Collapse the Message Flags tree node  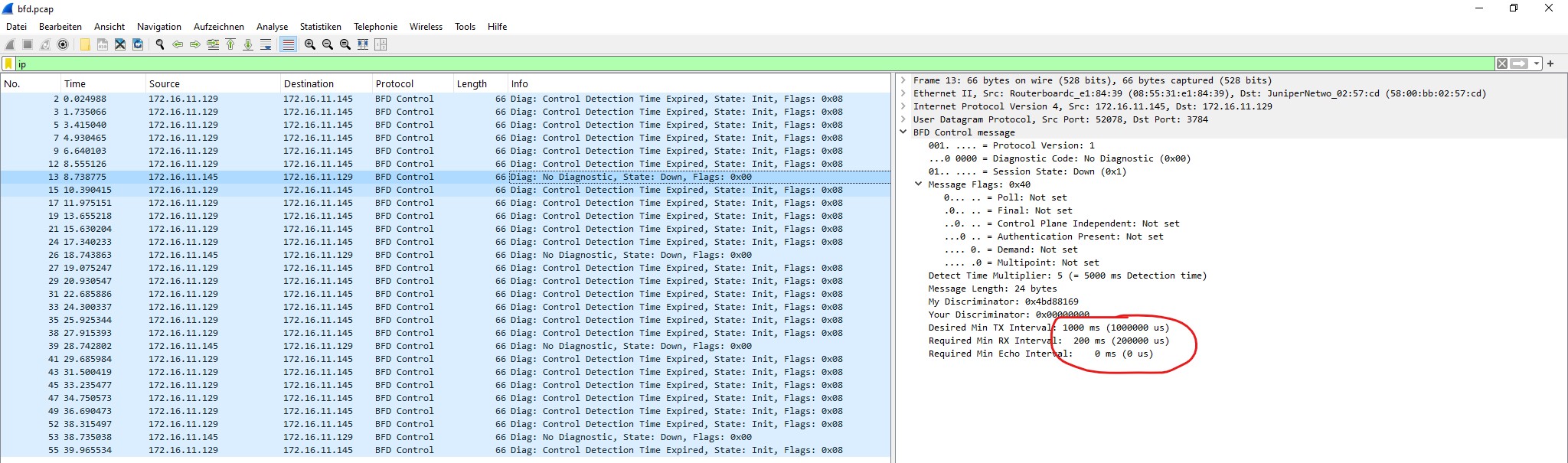coord(918,184)
